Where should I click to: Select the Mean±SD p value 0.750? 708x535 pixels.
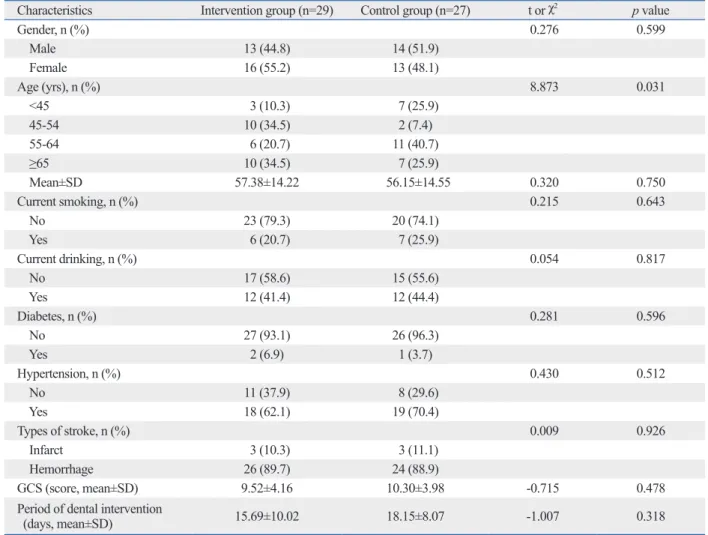pos(651,182)
